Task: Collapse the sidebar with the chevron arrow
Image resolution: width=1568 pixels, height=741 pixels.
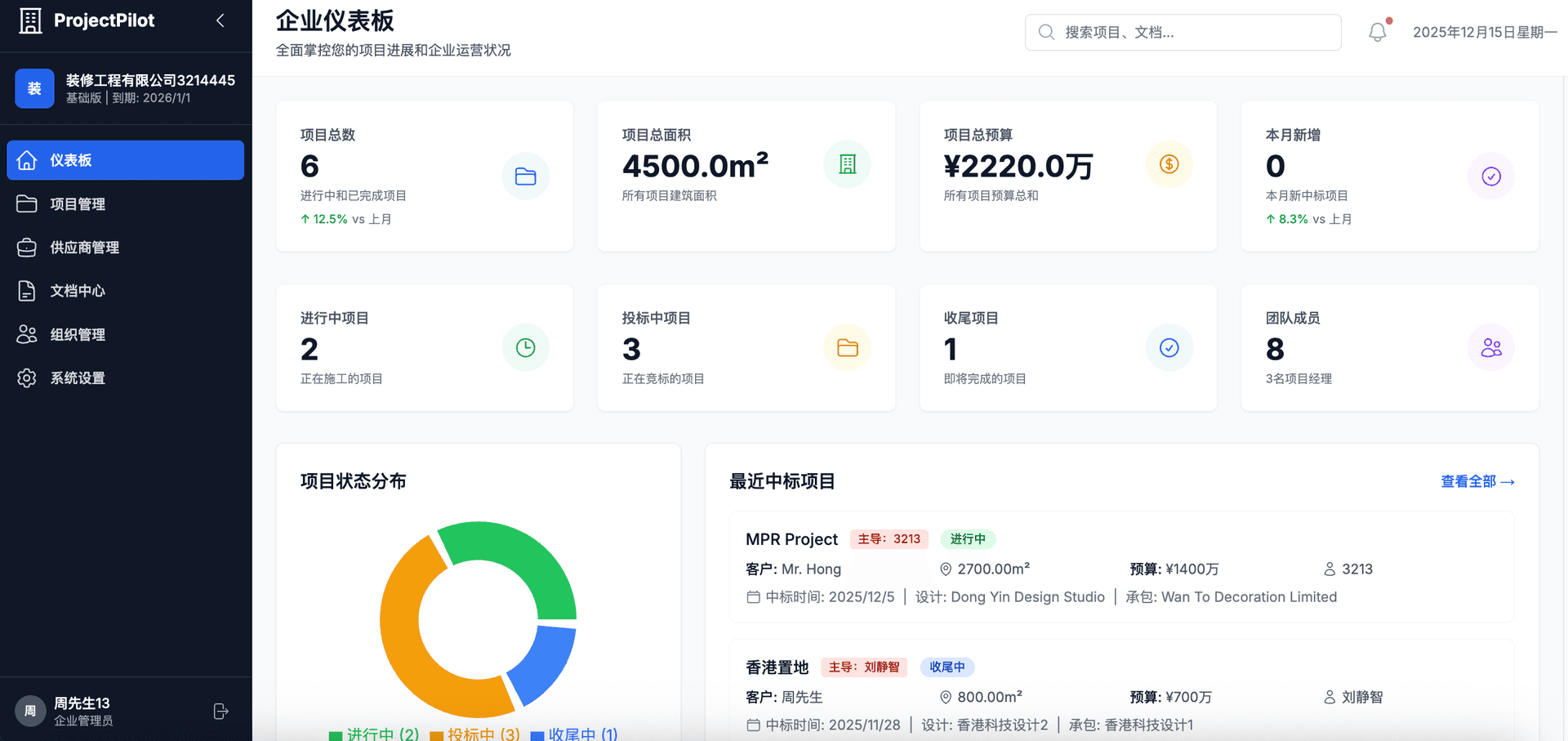Action: (x=219, y=20)
